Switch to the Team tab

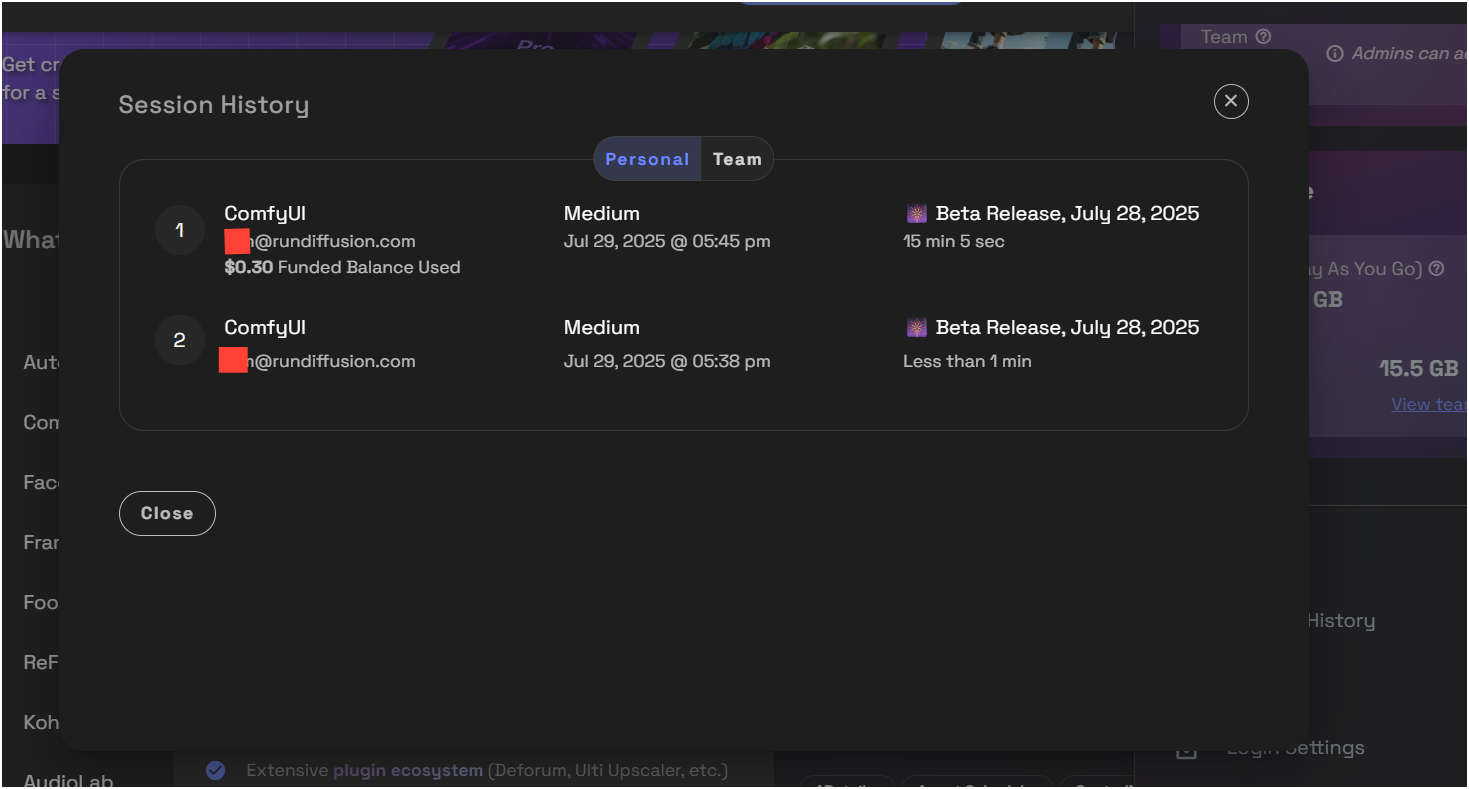[x=737, y=159]
